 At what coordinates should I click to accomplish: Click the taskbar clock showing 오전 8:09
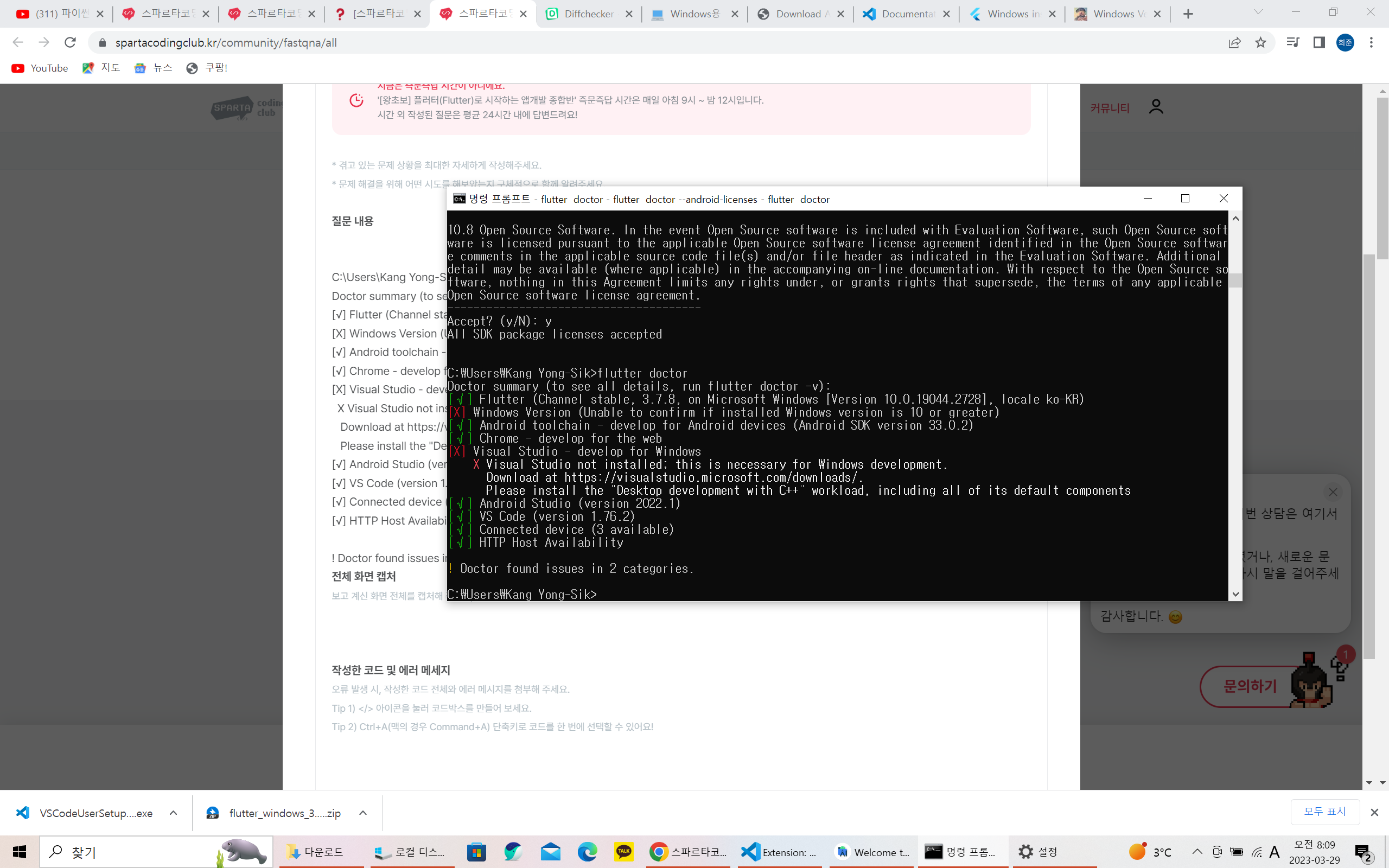point(1314,852)
